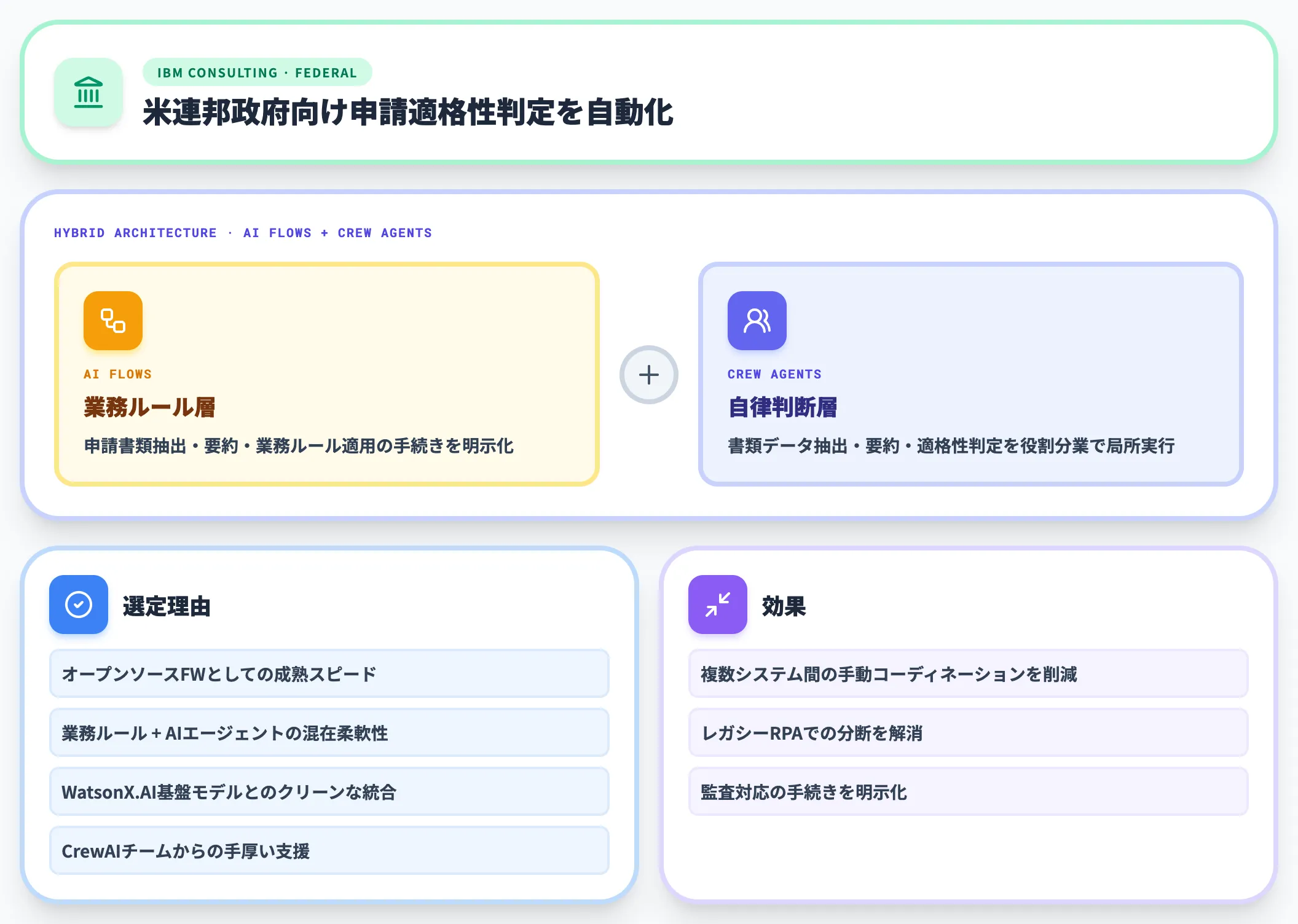Click the 選定理由 heading

coord(167,606)
